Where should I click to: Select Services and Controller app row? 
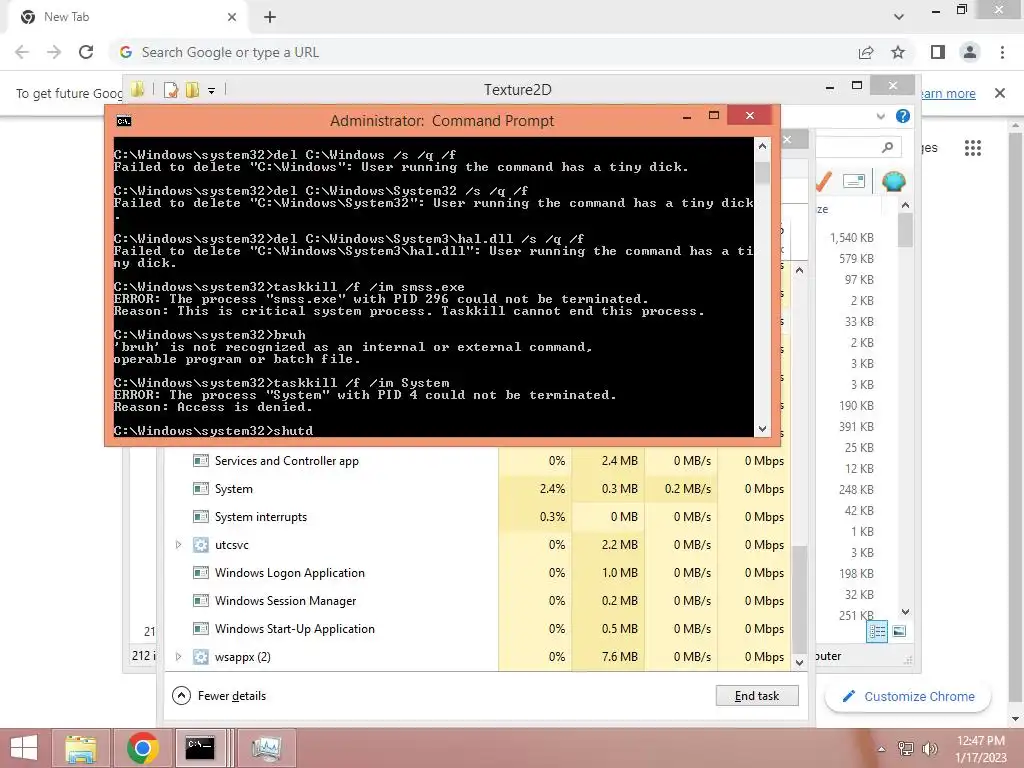tap(478, 460)
